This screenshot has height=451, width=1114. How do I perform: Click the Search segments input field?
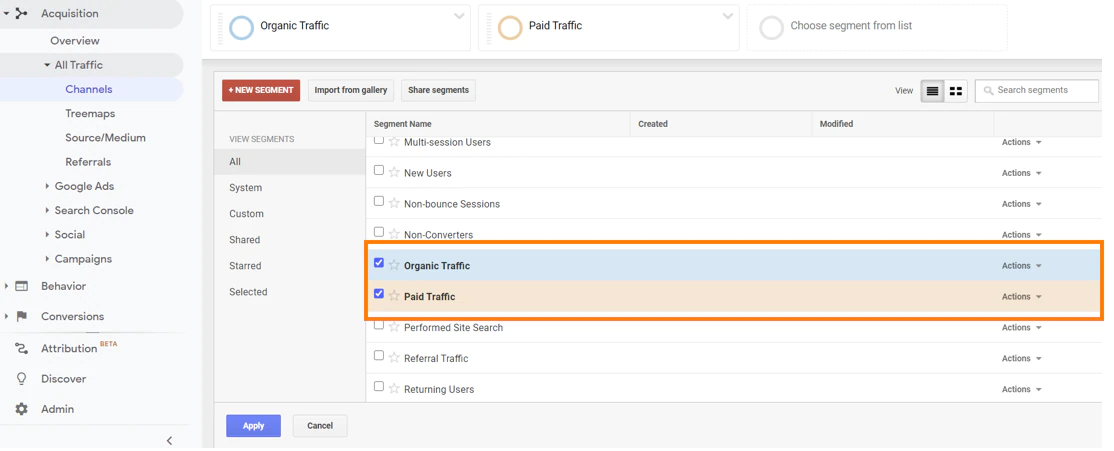tap(1037, 90)
